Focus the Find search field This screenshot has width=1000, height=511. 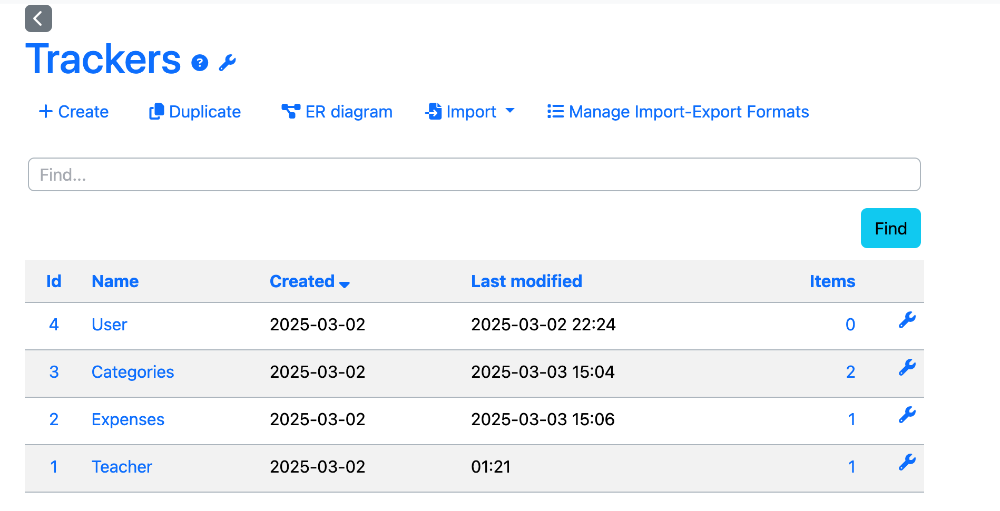coord(474,174)
